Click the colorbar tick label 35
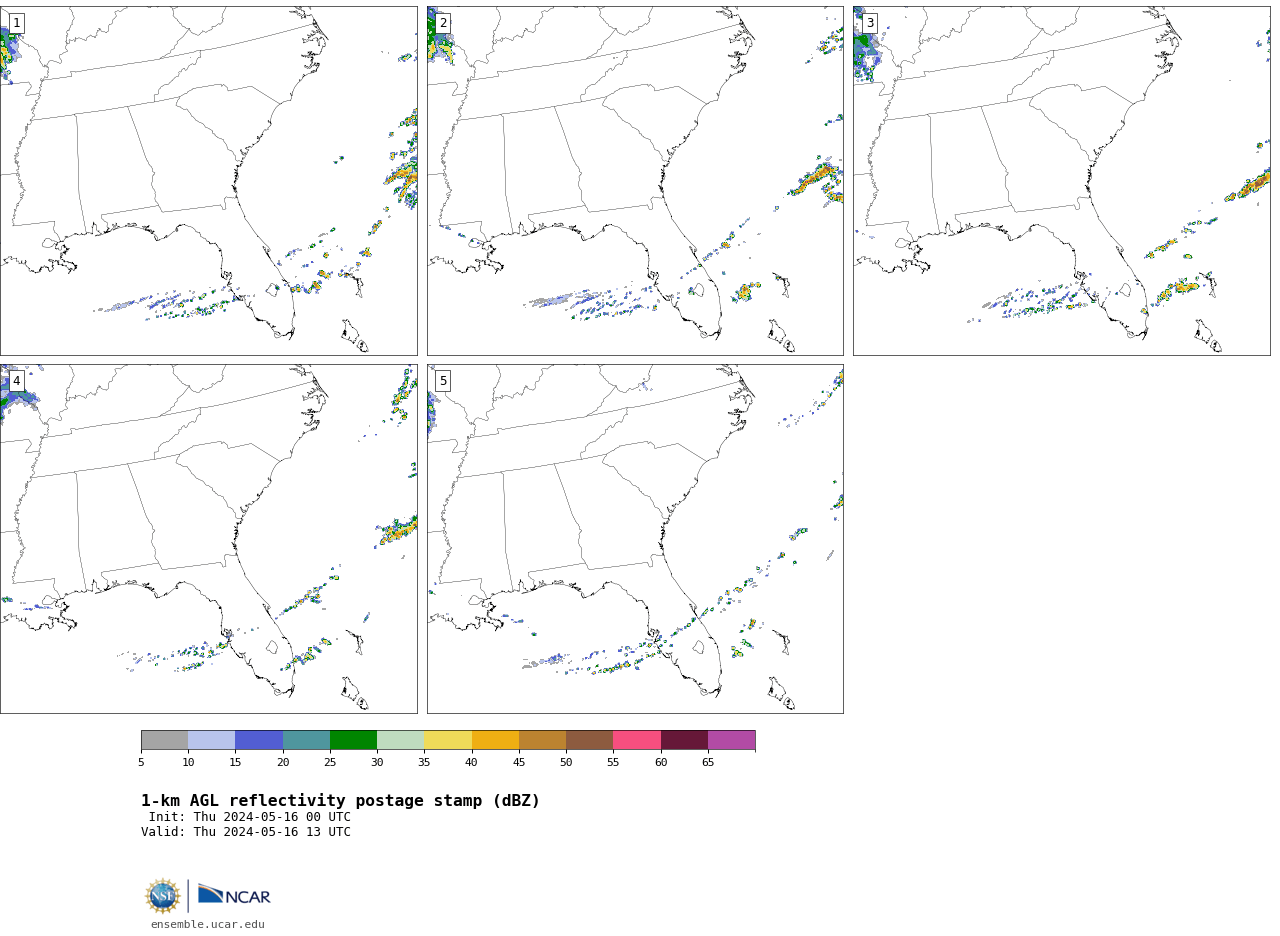 click(x=424, y=763)
